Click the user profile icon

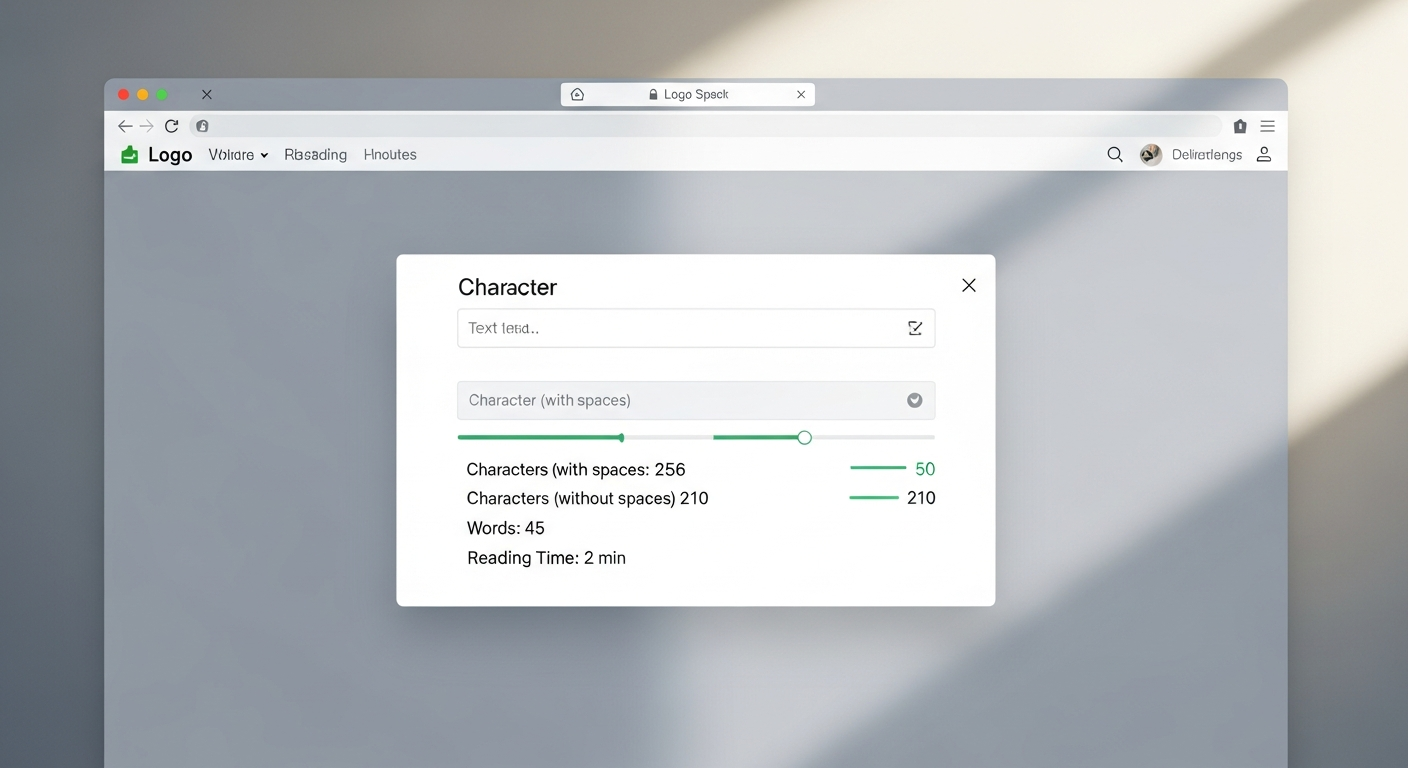1264,154
